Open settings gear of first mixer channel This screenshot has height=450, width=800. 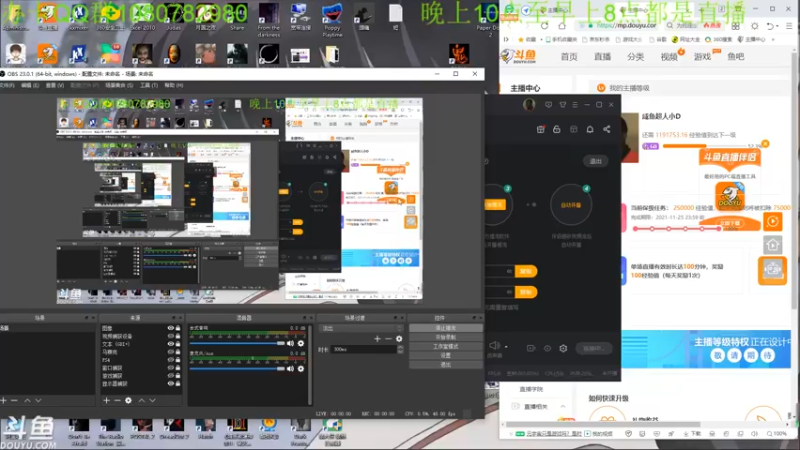click(x=301, y=343)
